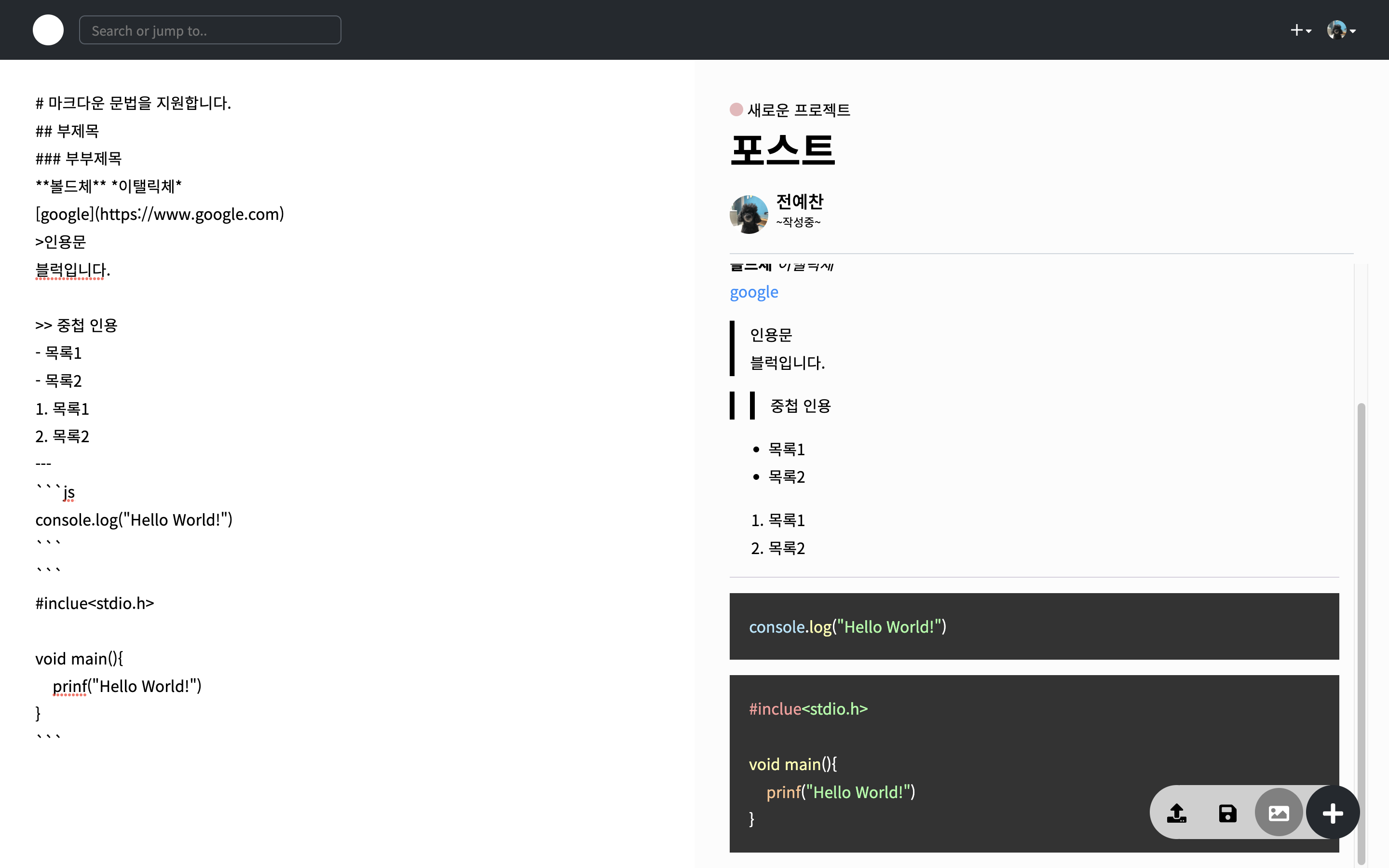Screen dimensions: 1389x868
Task: Click the pink project color dot
Action: [x=736, y=109]
